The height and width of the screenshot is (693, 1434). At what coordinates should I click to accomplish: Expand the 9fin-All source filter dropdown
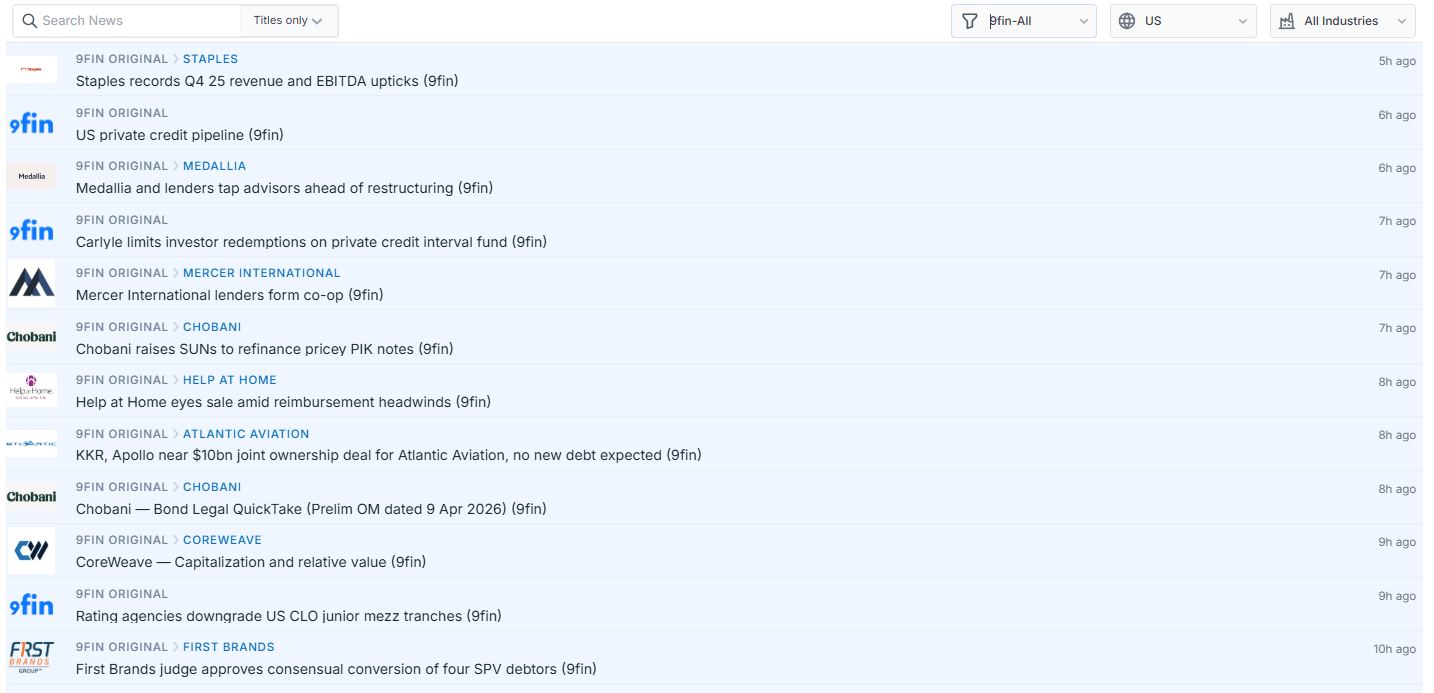[1024, 21]
